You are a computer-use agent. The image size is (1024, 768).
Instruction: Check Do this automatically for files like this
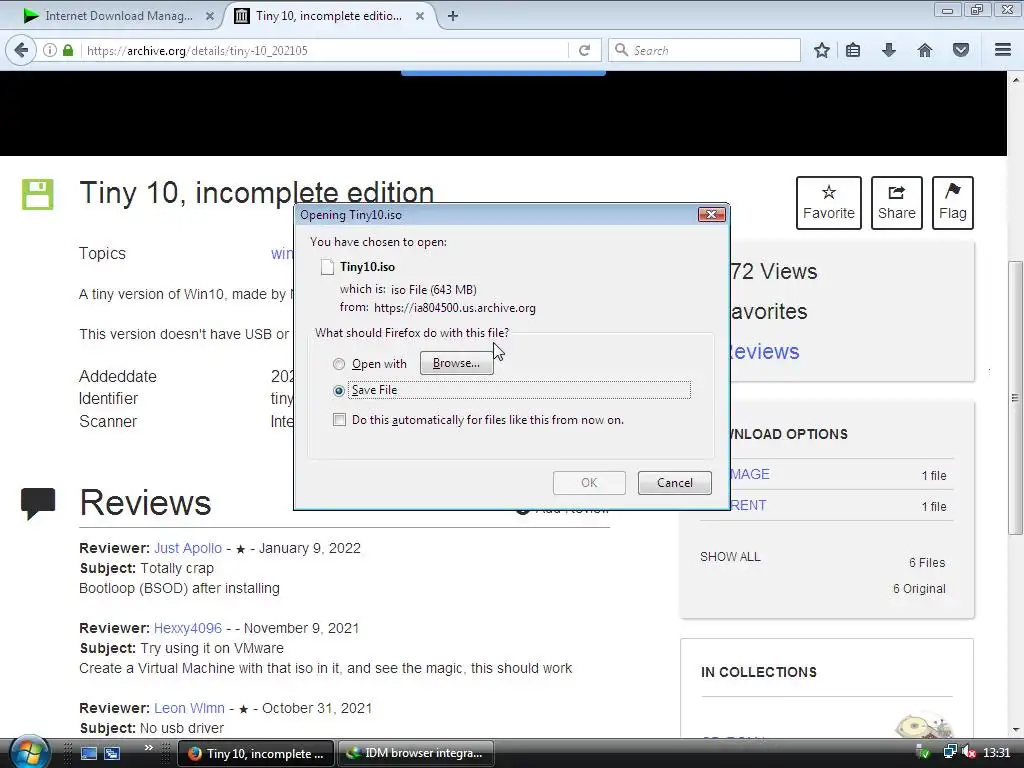339,419
